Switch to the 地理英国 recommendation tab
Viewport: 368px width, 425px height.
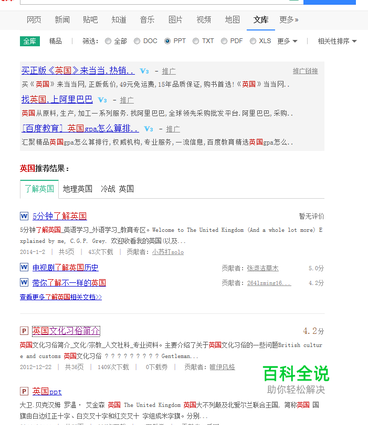click(77, 189)
